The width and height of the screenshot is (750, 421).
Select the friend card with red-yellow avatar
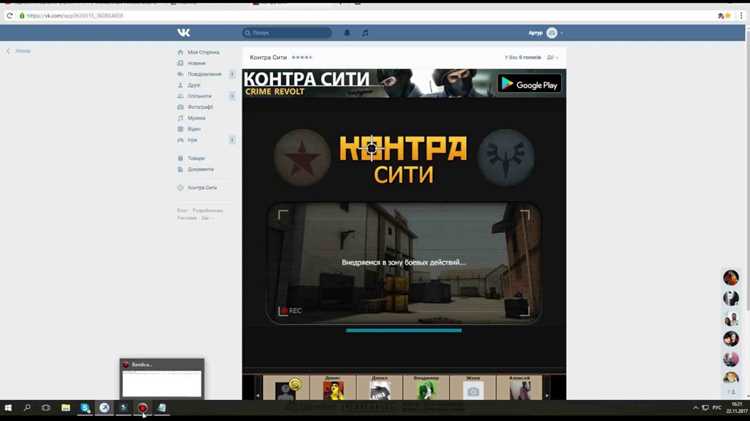(x=333, y=388)
